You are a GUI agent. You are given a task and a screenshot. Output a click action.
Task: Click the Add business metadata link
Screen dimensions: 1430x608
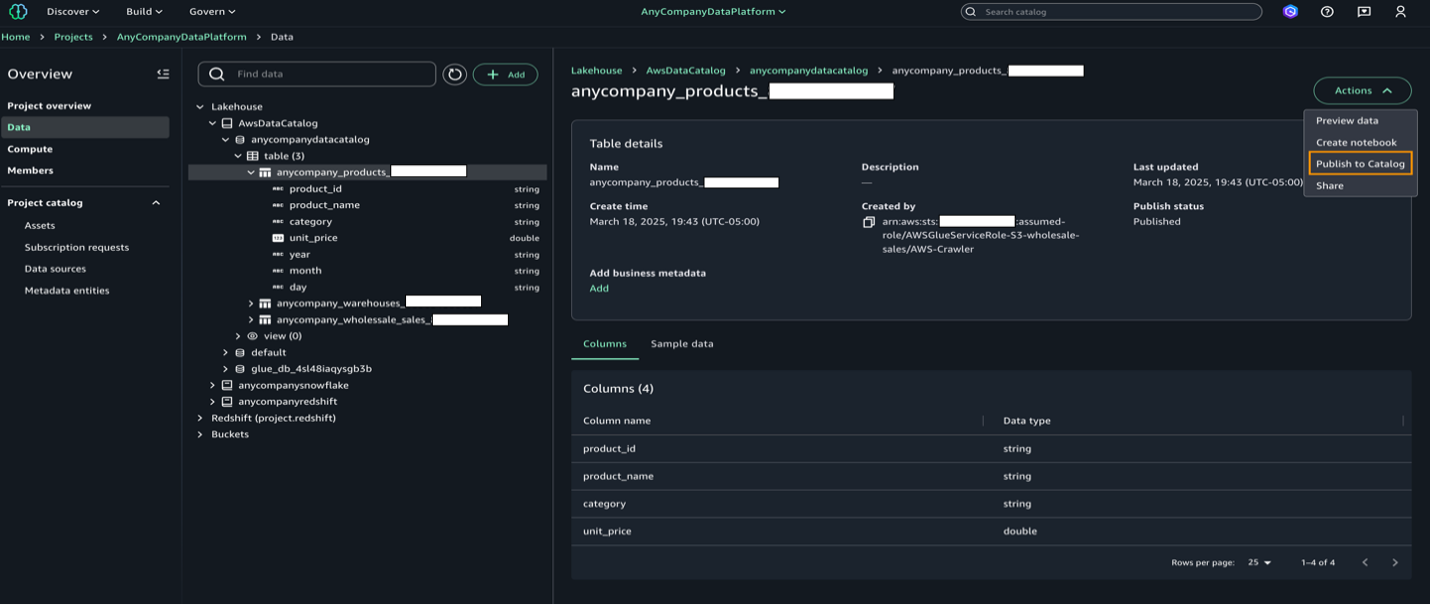pos(598,289)
